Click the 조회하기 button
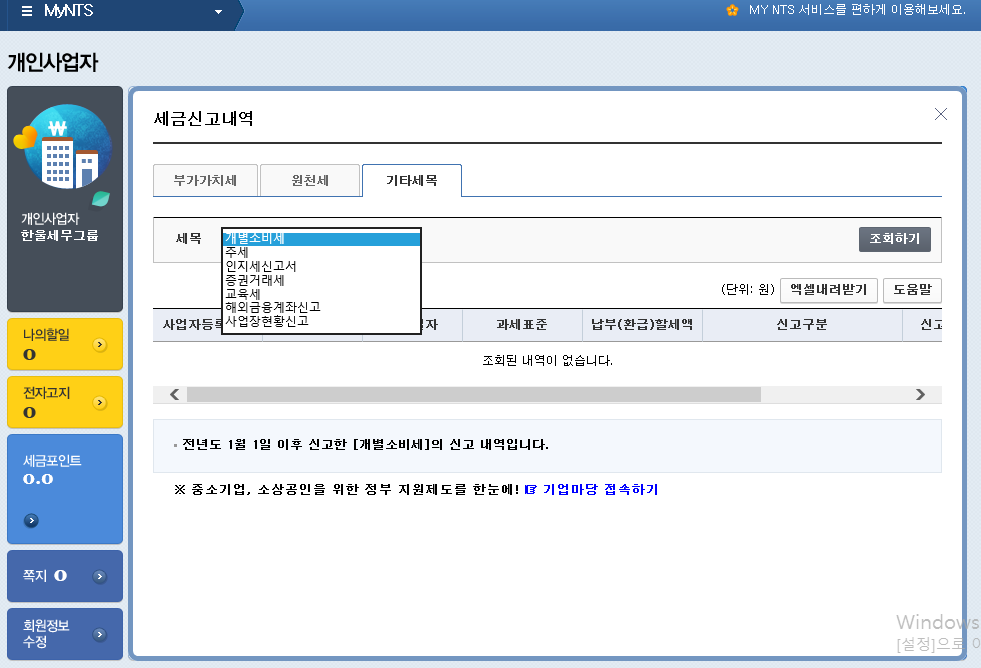This screenshot has width=981, height=668. (894, 239)
